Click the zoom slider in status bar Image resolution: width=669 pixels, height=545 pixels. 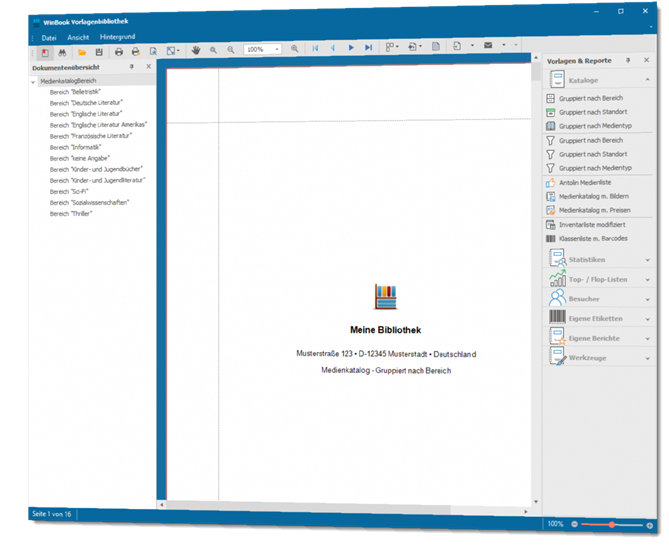[x=611, y=524]
